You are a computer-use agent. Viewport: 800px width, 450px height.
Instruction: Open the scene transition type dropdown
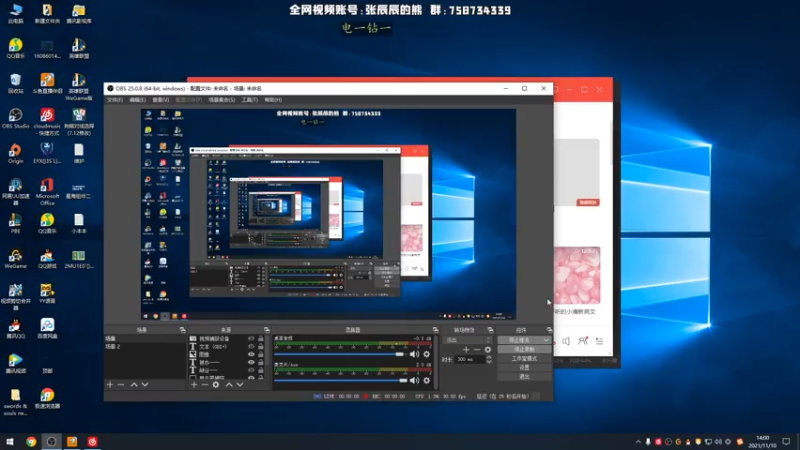point(468,340)
